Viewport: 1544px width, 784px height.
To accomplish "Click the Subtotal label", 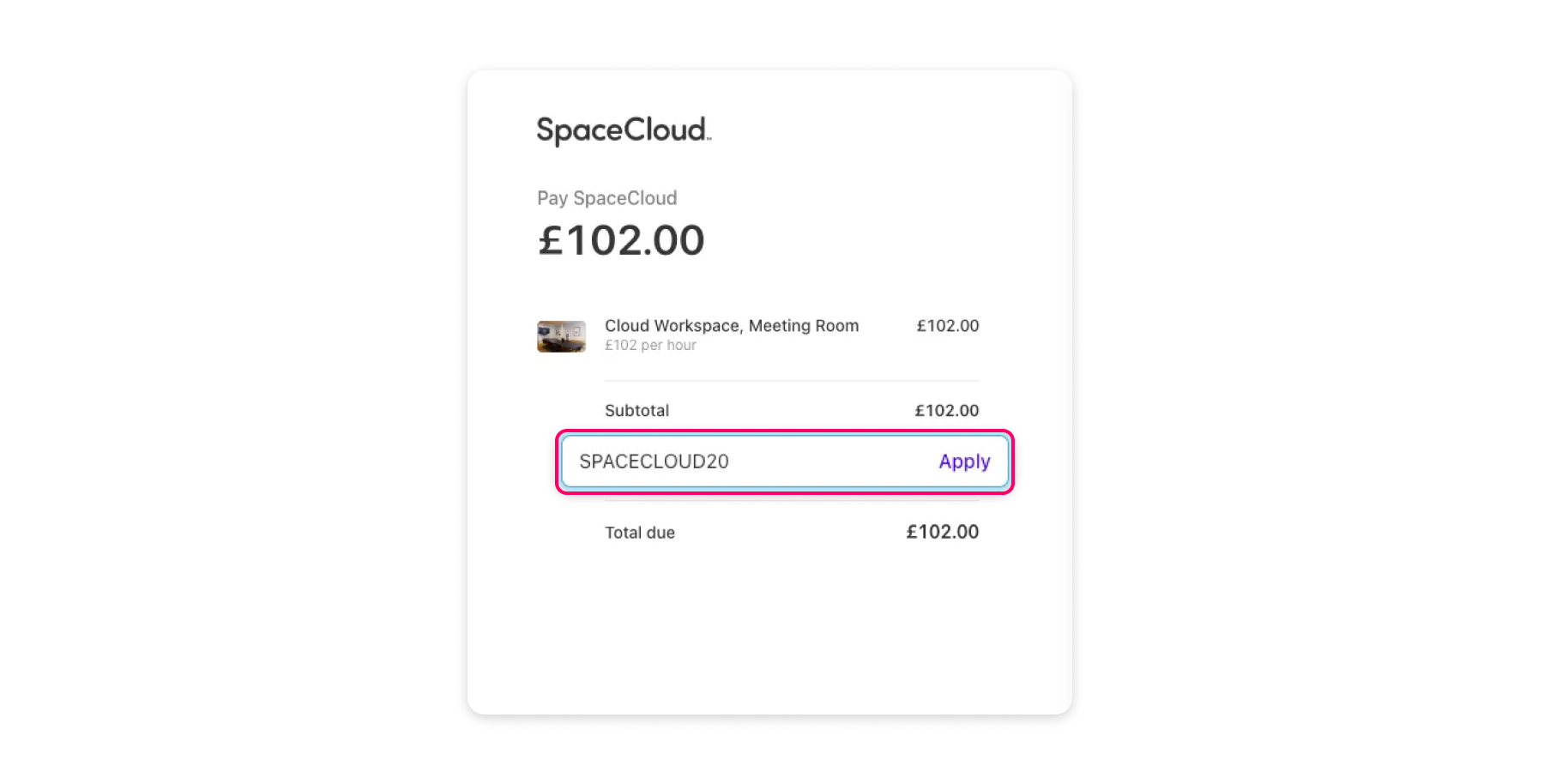I will (637, 411).
